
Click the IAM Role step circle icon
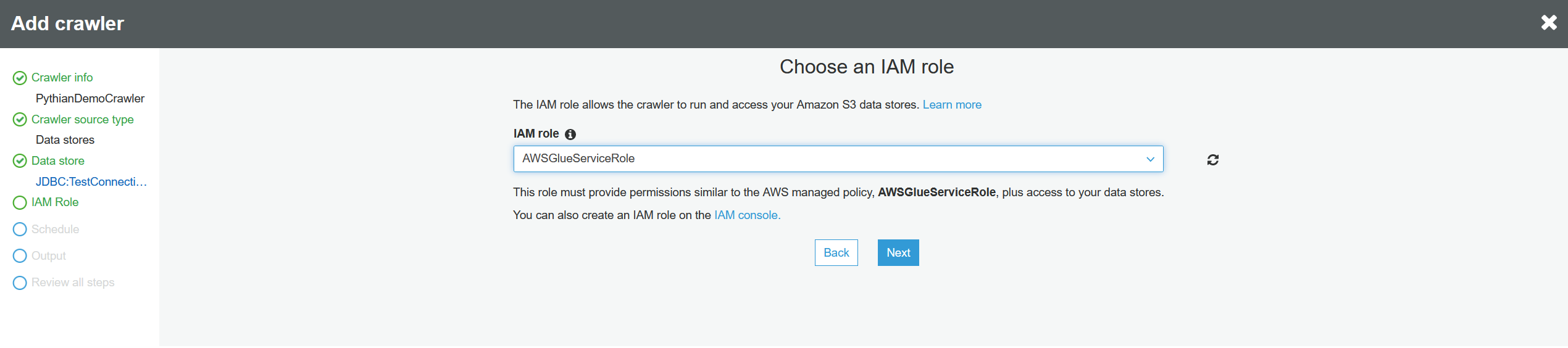(x=20, y=202)
